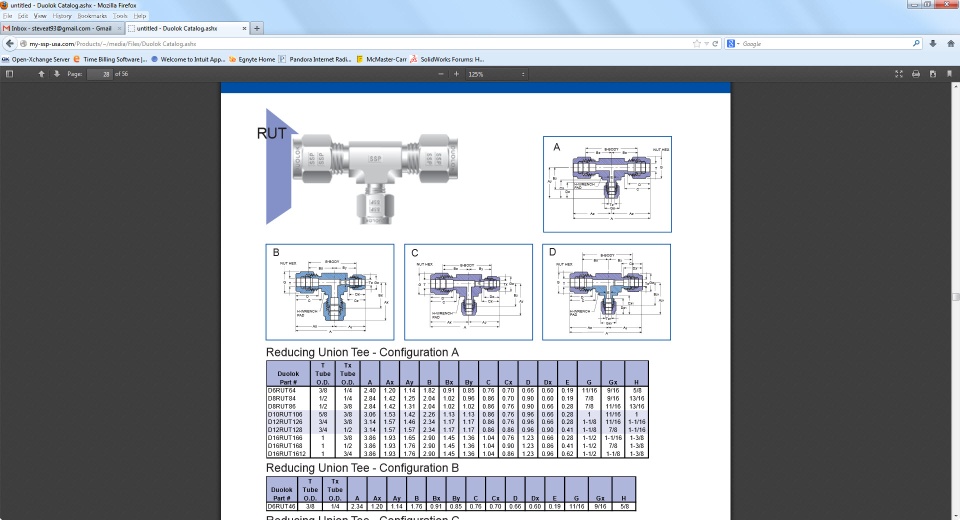This screenshot has height=520, width=960.
Task: Open the Time Billing Software bookmark
Action: [110, 59]
